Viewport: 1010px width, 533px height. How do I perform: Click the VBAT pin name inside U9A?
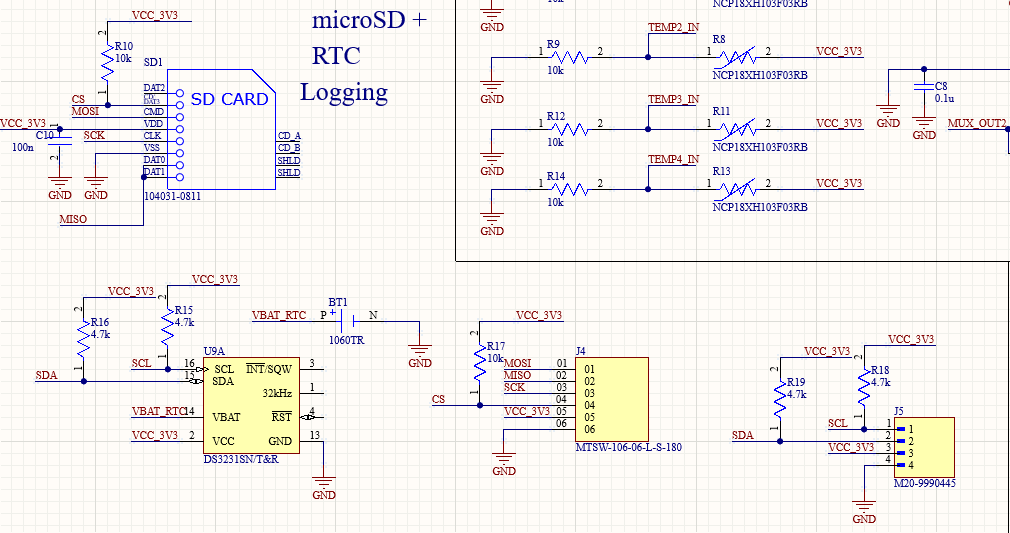(227, 417)
